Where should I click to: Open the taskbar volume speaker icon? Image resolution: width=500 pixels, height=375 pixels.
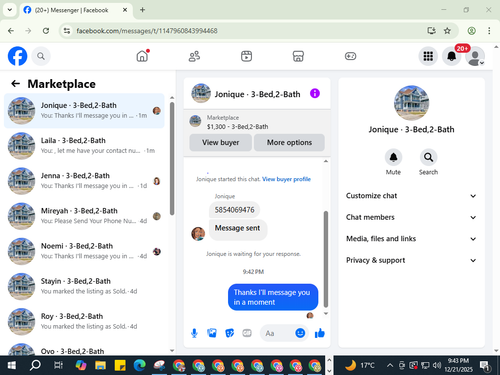coord(436,365)
